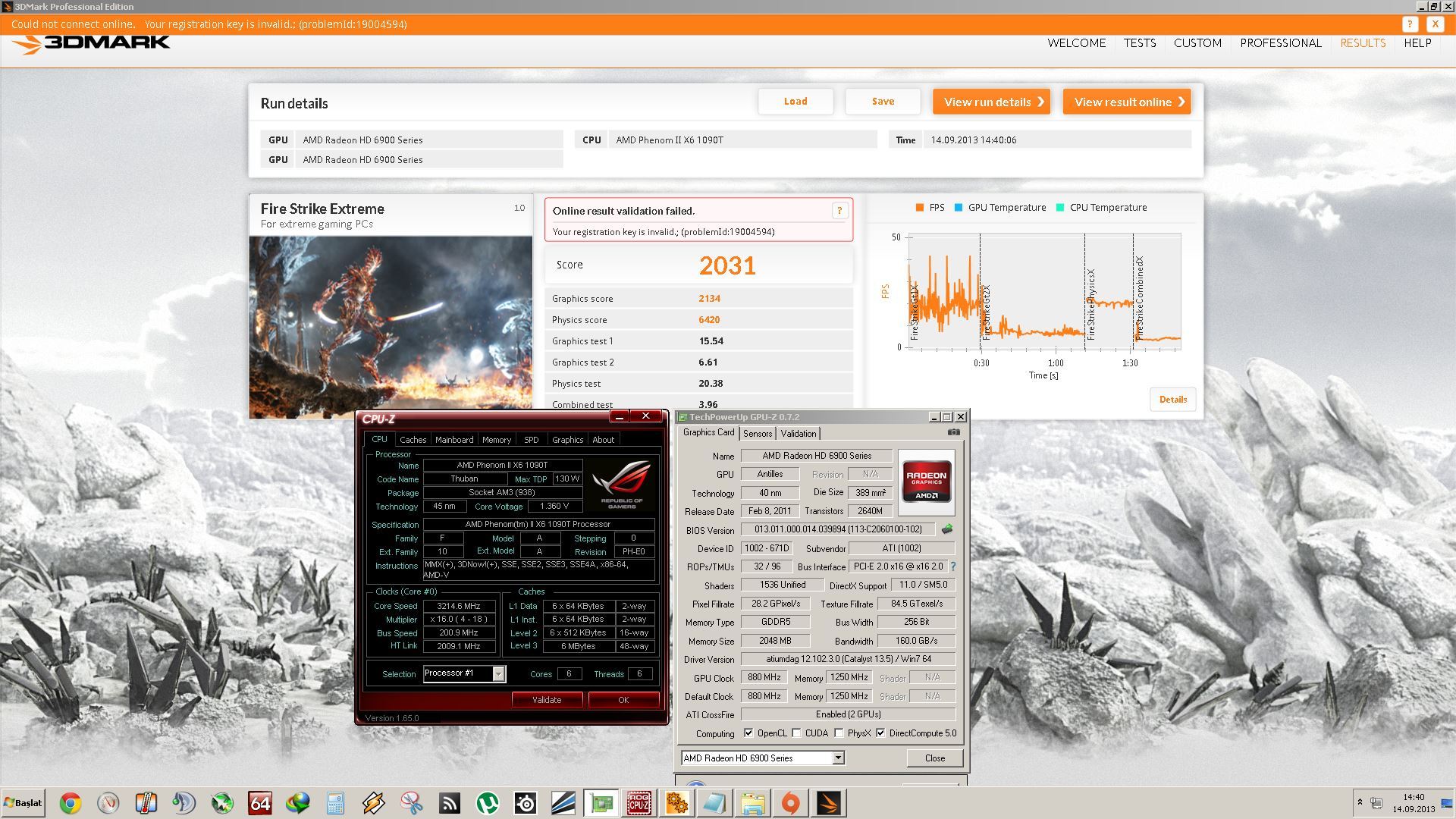Click the Bus Interface question mark icon
This screenshot has height=819, width=1456.
[x=952, y=566]
